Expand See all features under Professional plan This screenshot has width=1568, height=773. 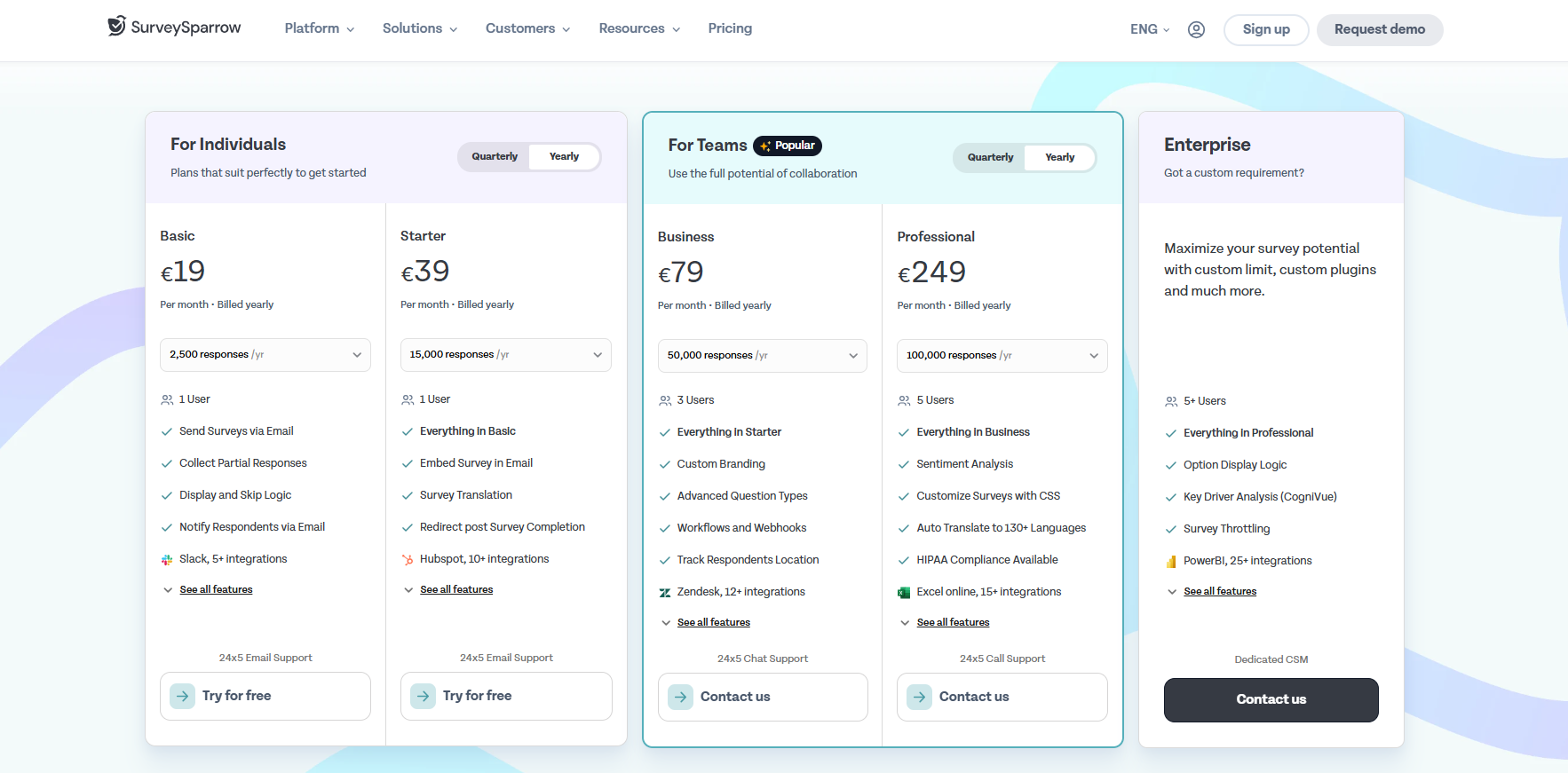click(x=953, y=623)
